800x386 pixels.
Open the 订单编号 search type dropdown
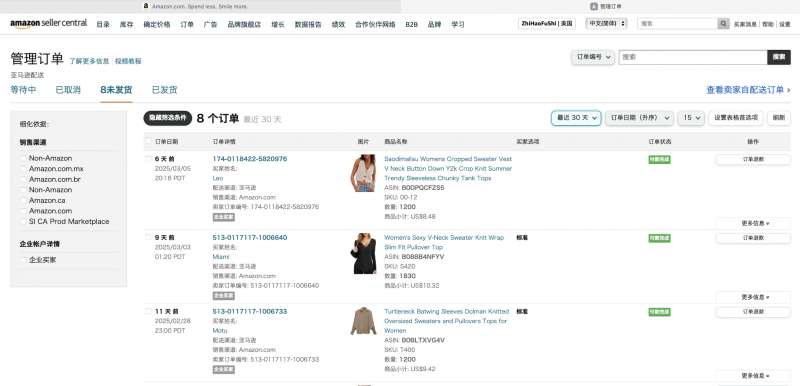point(592,57)
